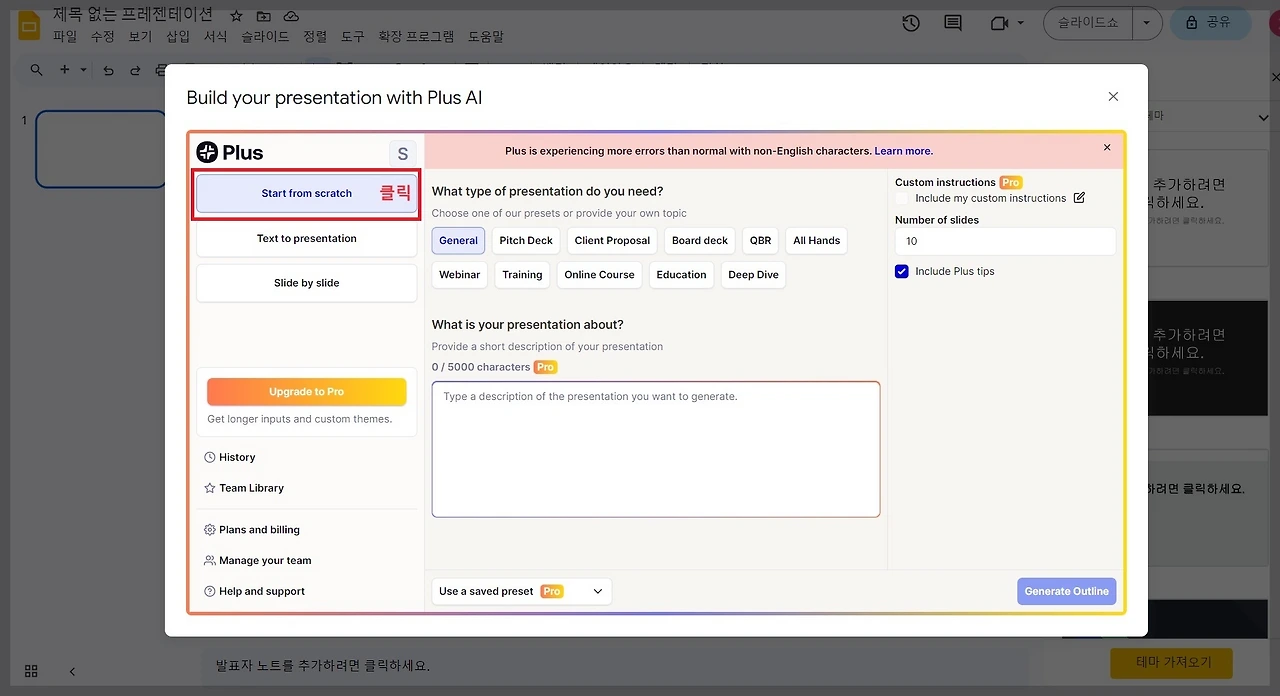Viewport: 1280px width, 696px height.
Task: Choose Text to presentation mode
Action: pos(306,238)
